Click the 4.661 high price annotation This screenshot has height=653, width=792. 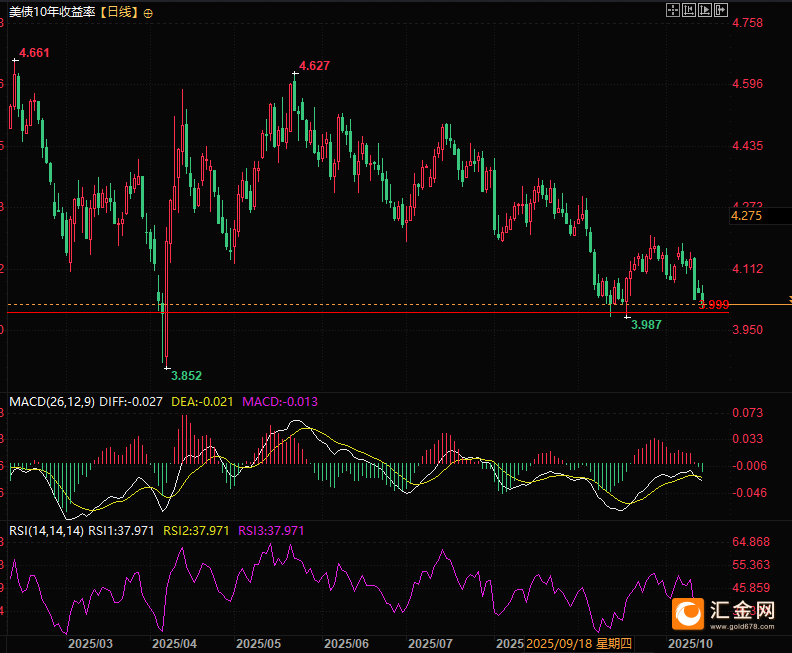(x=34, y=53)
